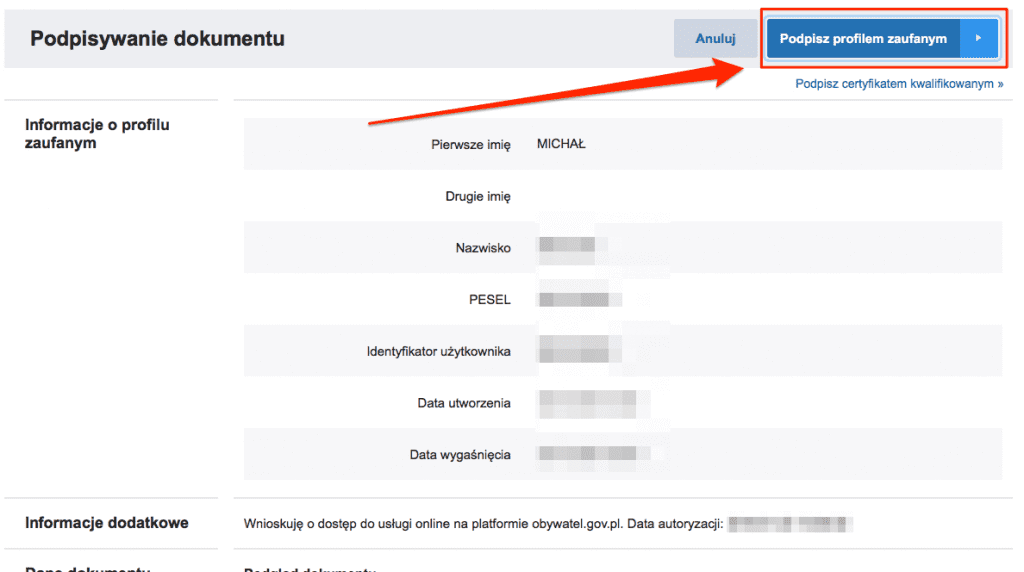Click the Podpisywanie dokumentu page title

pos(157,39)
